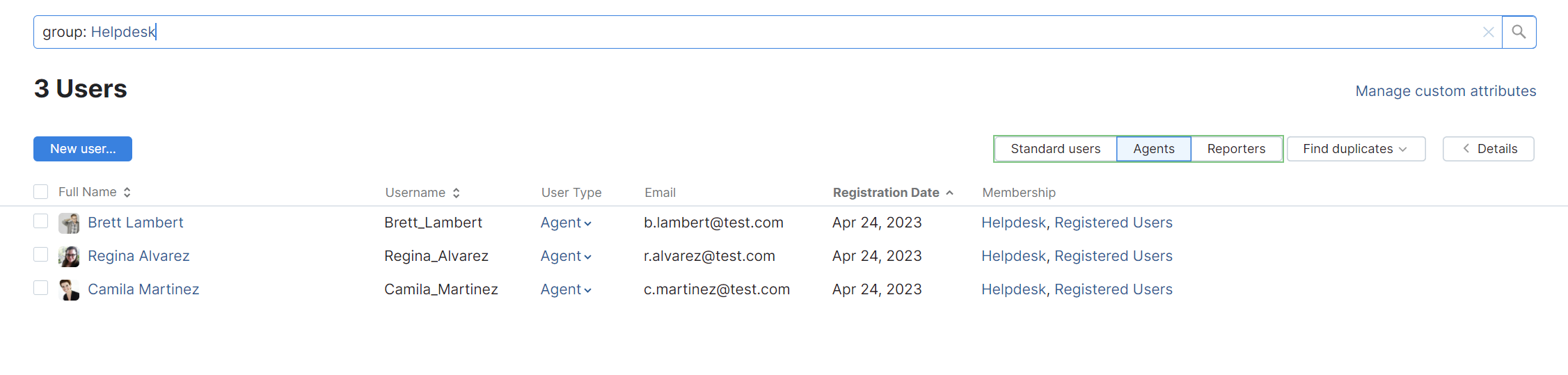Expand Regina Alvarez's user type dropdown
Screen dimensions: 1568x375
(x=566, y=257)
